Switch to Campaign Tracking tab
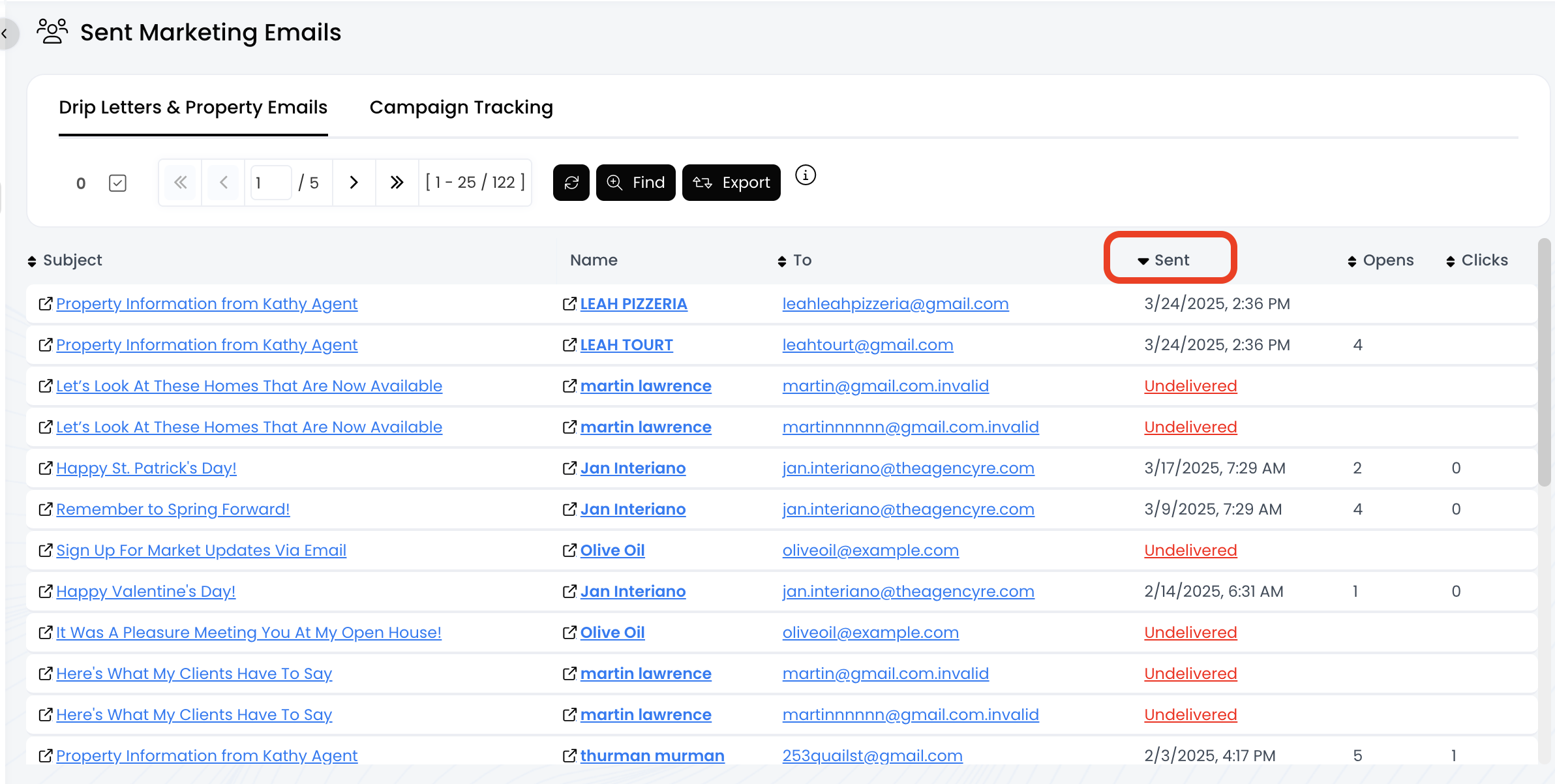This screenshot has height=784, width=1555. (460, 107)
